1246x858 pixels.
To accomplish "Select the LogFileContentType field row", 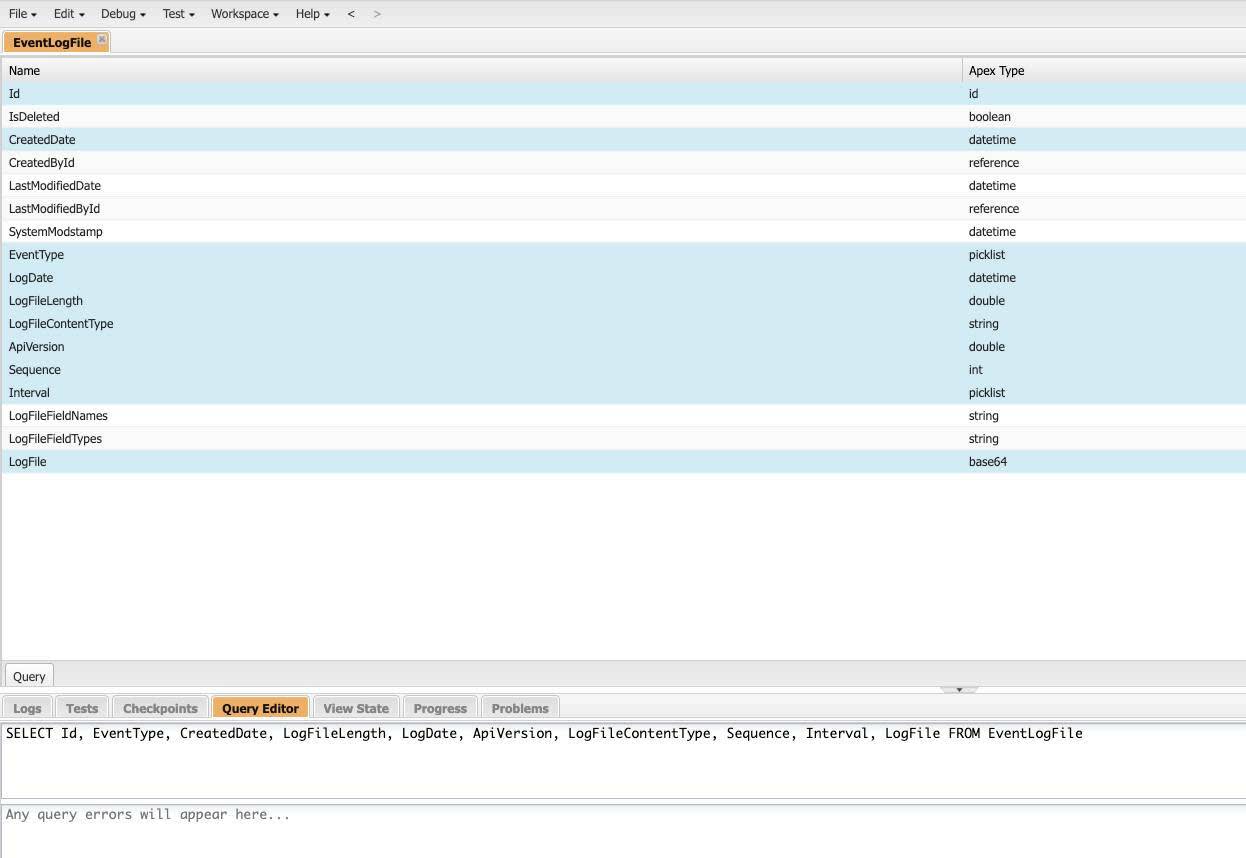I will [623, 324].
